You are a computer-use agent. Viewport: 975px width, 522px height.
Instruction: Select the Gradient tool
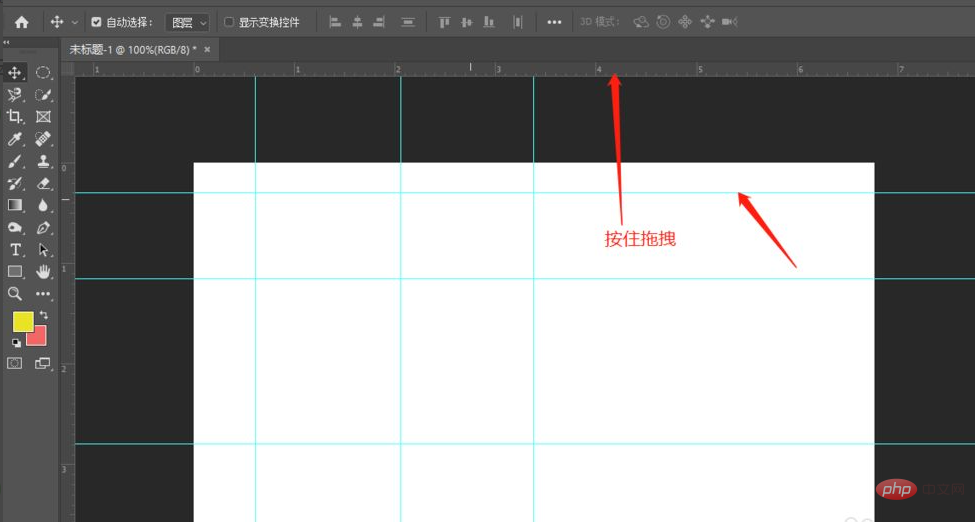click(14, 205)
